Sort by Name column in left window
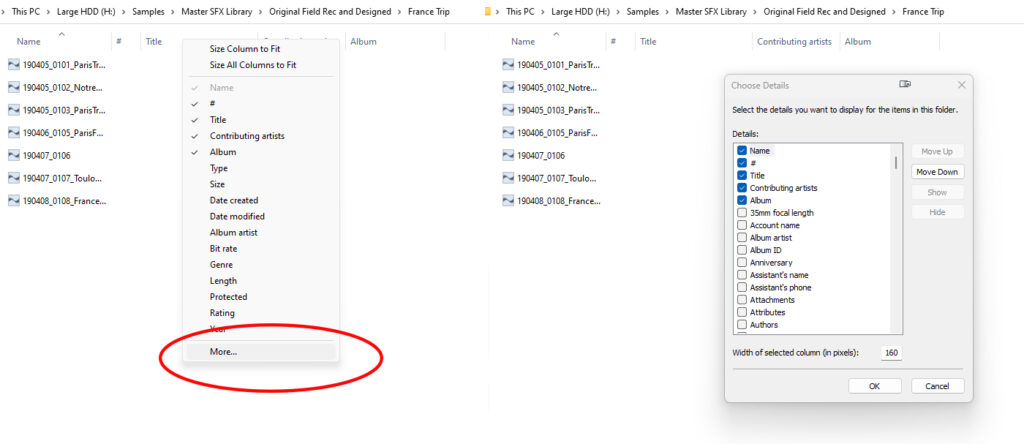 pos(28,41)
